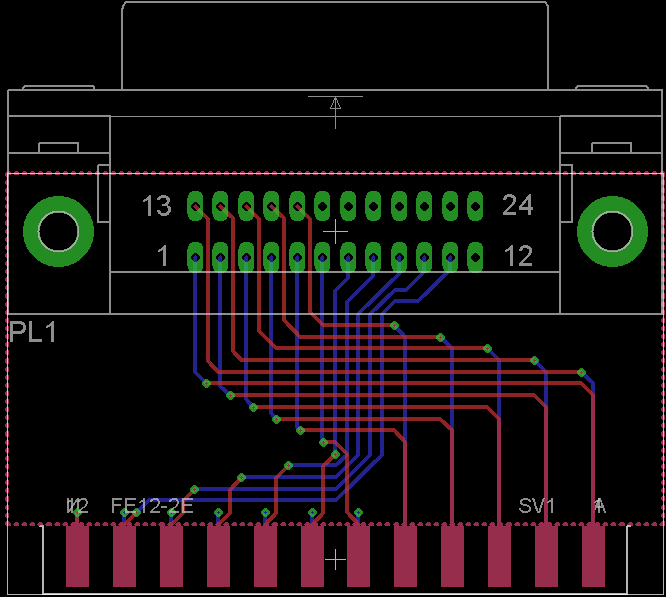Select PL1 pad 24 next to its label
The height and width of the screenshot is (597, 666).
click(x=475, y=206)
